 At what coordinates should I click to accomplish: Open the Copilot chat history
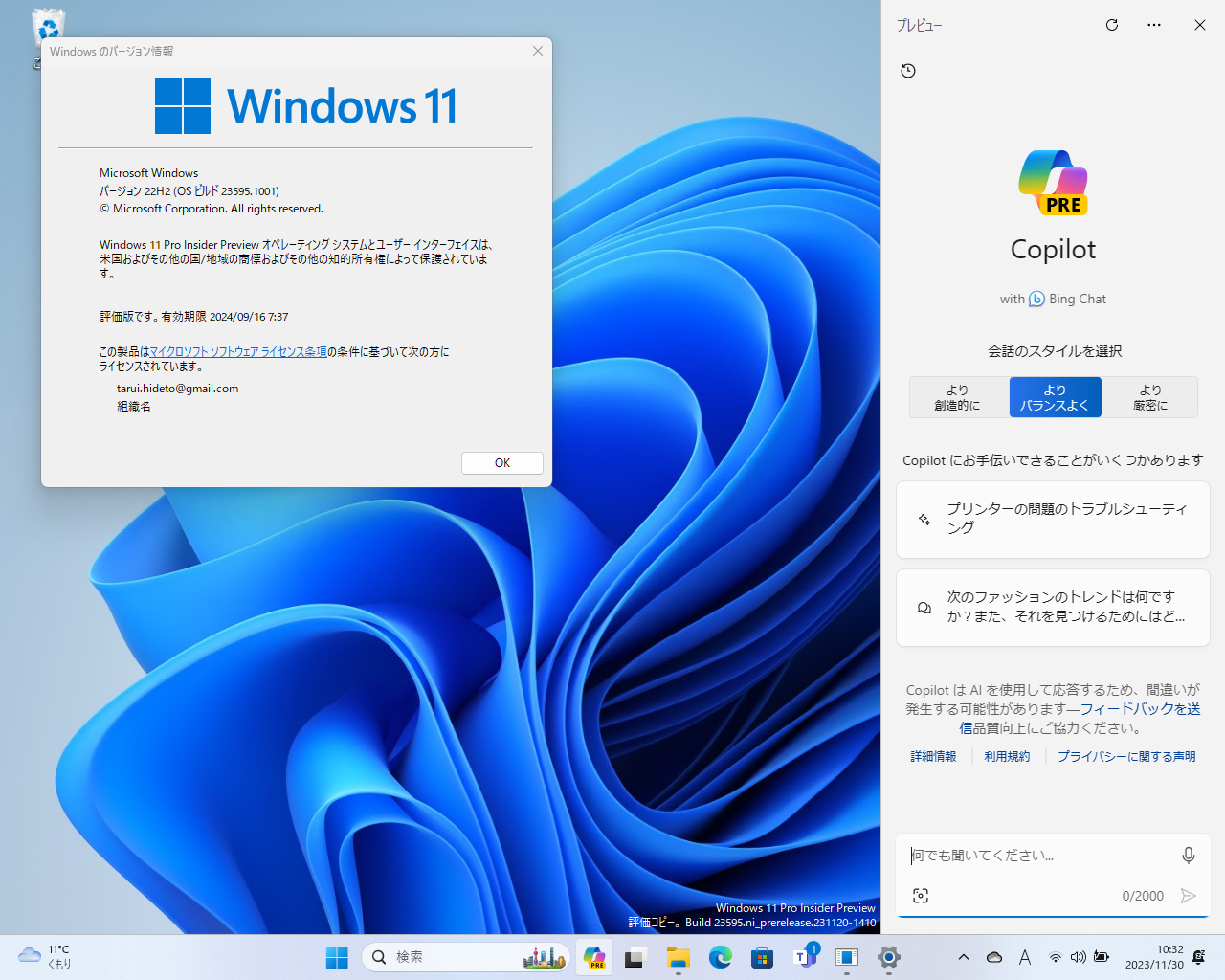tap(908, 70)
